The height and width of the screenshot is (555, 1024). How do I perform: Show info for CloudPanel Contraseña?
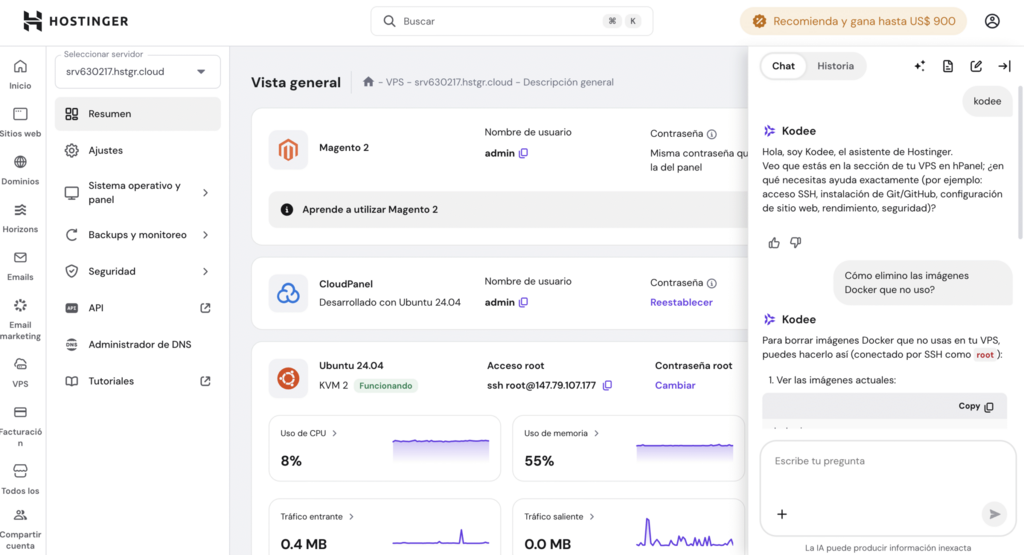[x=712, y=283]
